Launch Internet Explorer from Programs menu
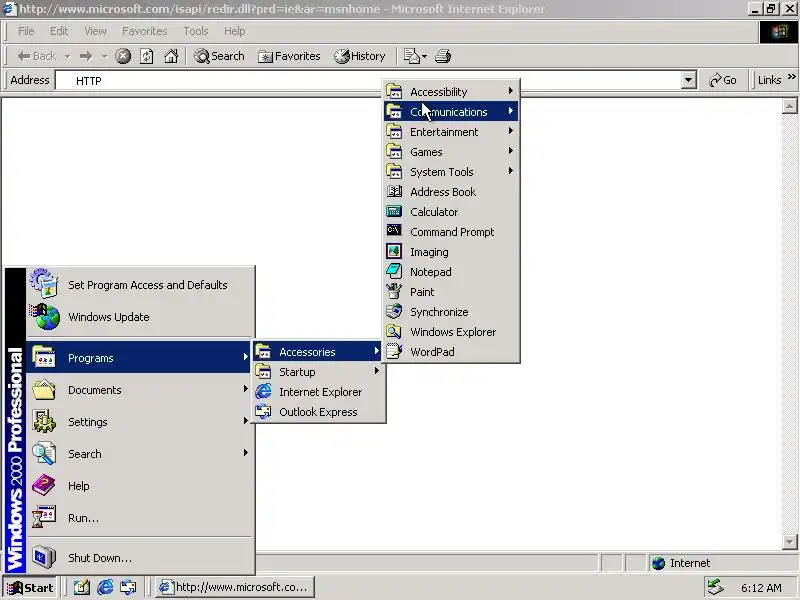The height and width of the screenshot is (600, 800). coord(319,392)
